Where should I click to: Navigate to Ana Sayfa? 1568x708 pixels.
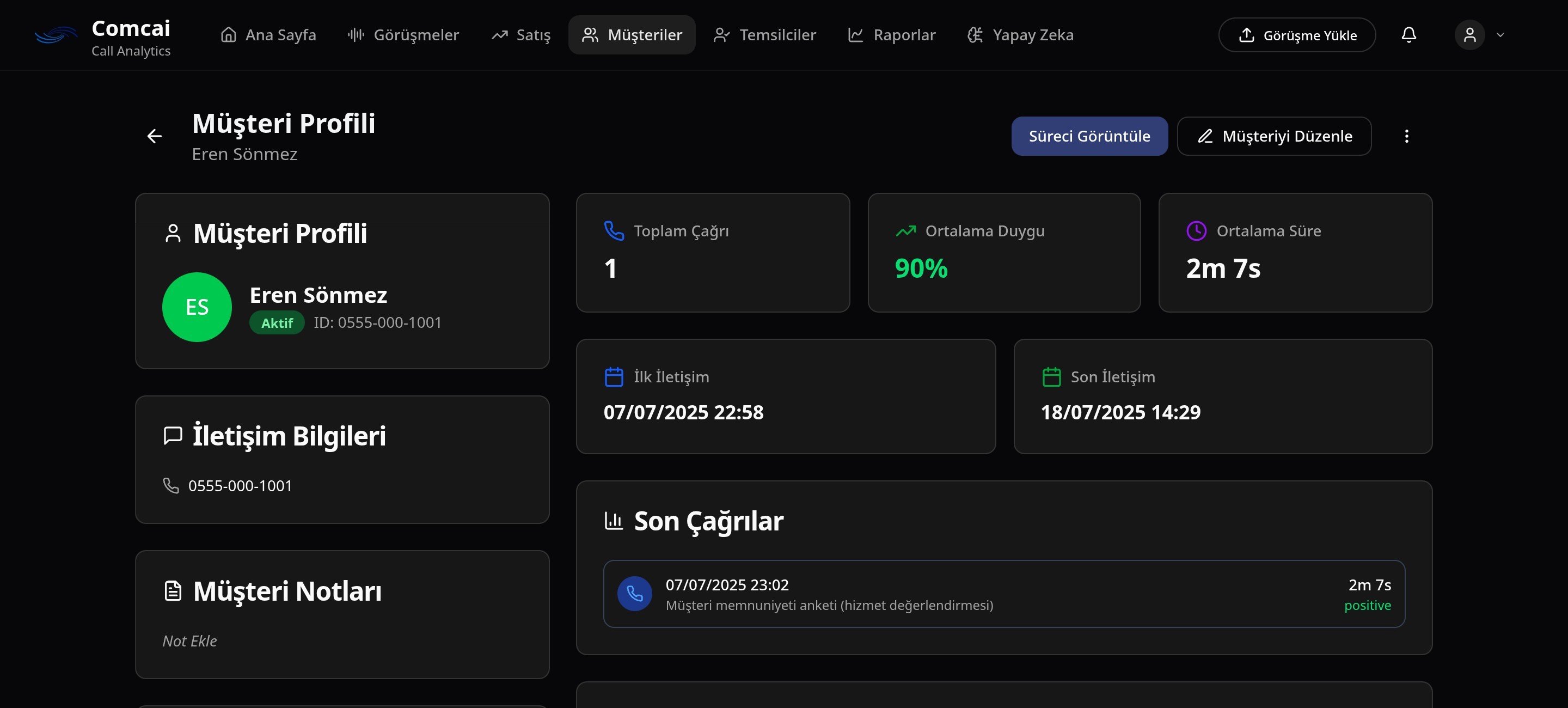coord(268,35)
